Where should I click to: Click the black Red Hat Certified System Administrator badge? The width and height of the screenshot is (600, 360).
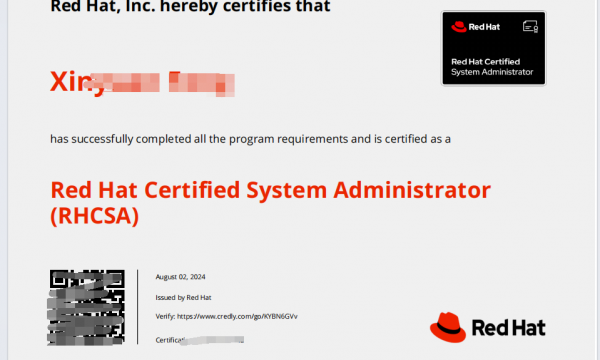pos(494,48)
